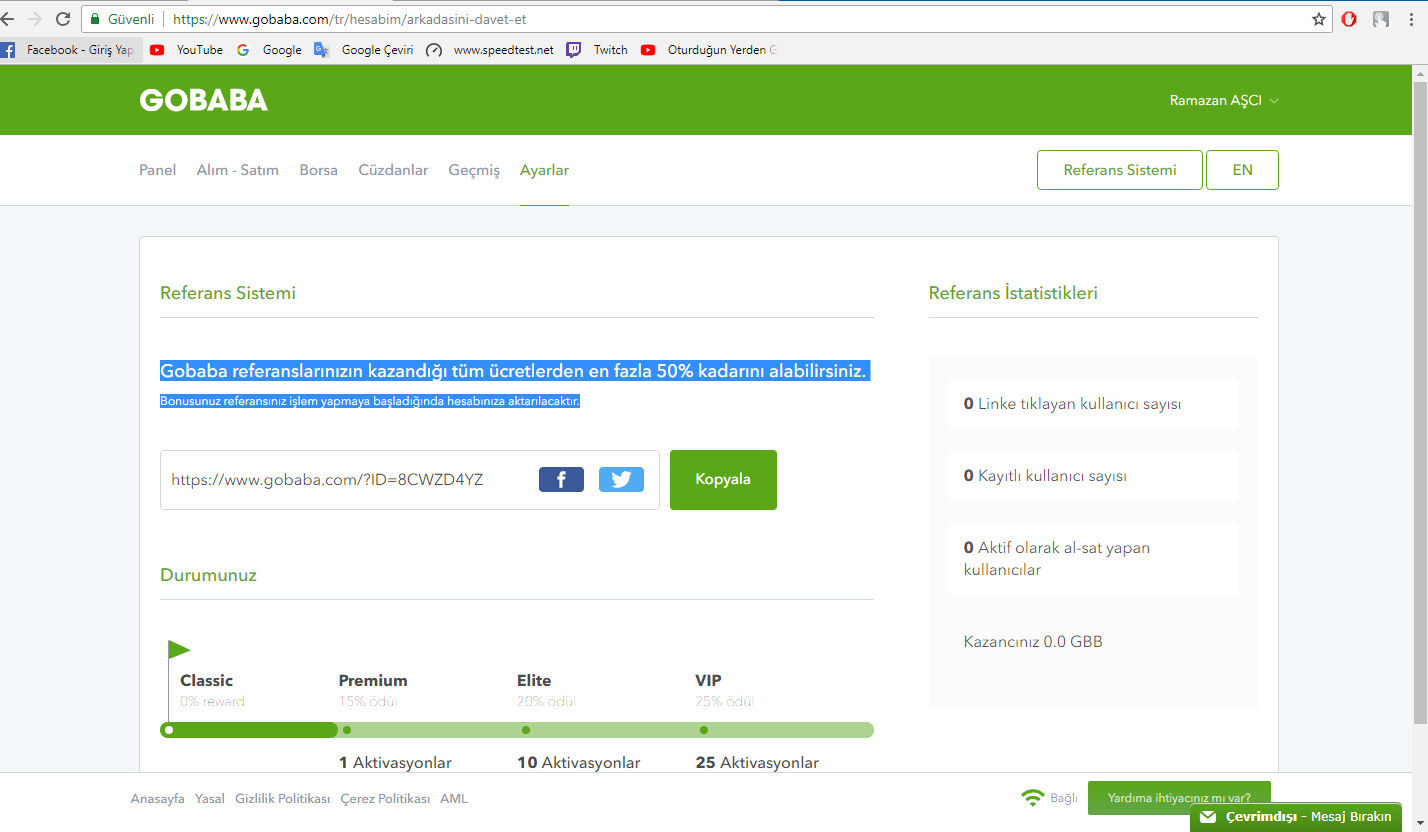Open Cüzdanlar tab
Image resolution: width=1428 pixels, height=832 pixels.
pos(394,170)
